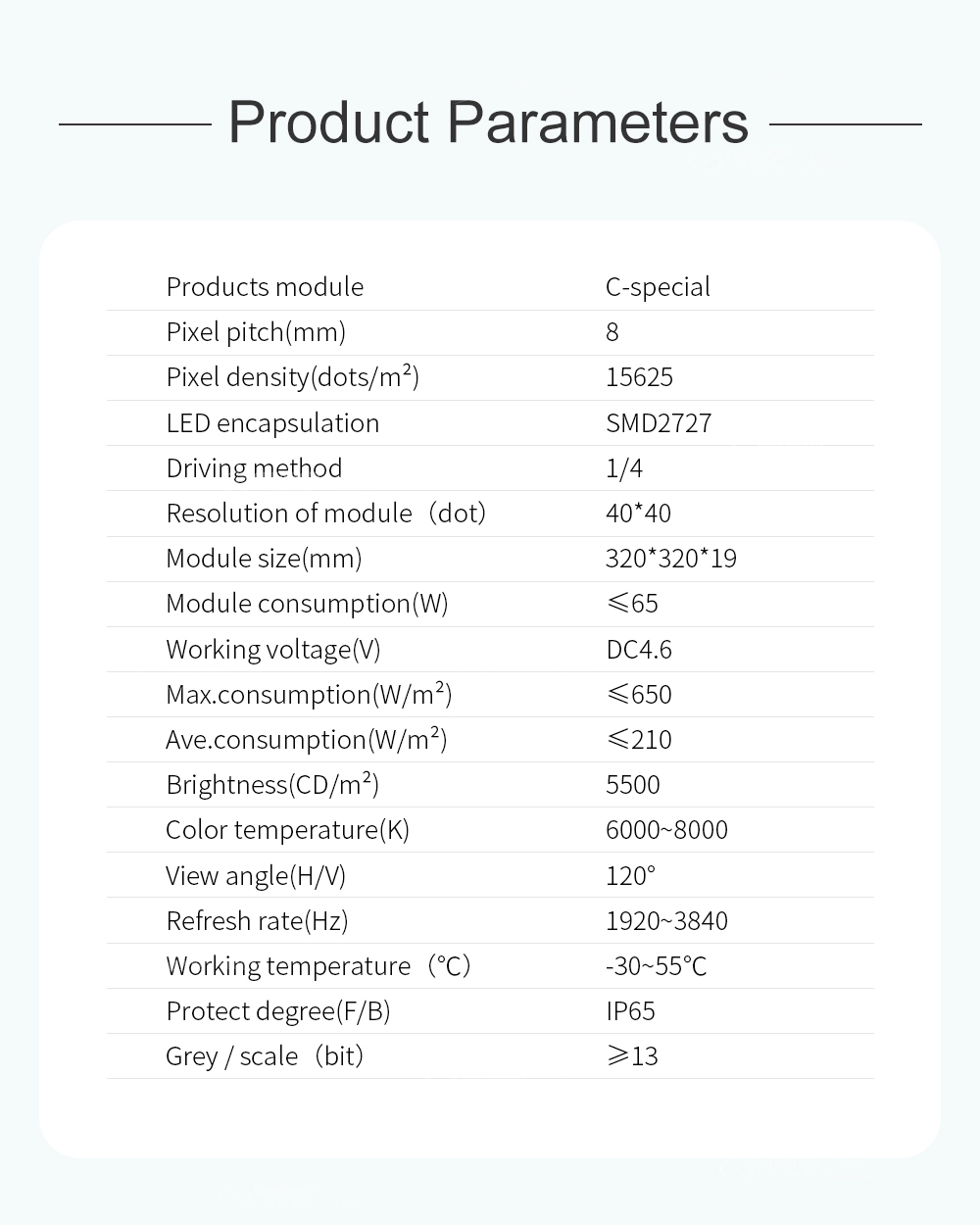The height and width of the screenshot is (1225, 980).
Task: Click the SMD2727 encapsulation value
Action: click(659, 423)
